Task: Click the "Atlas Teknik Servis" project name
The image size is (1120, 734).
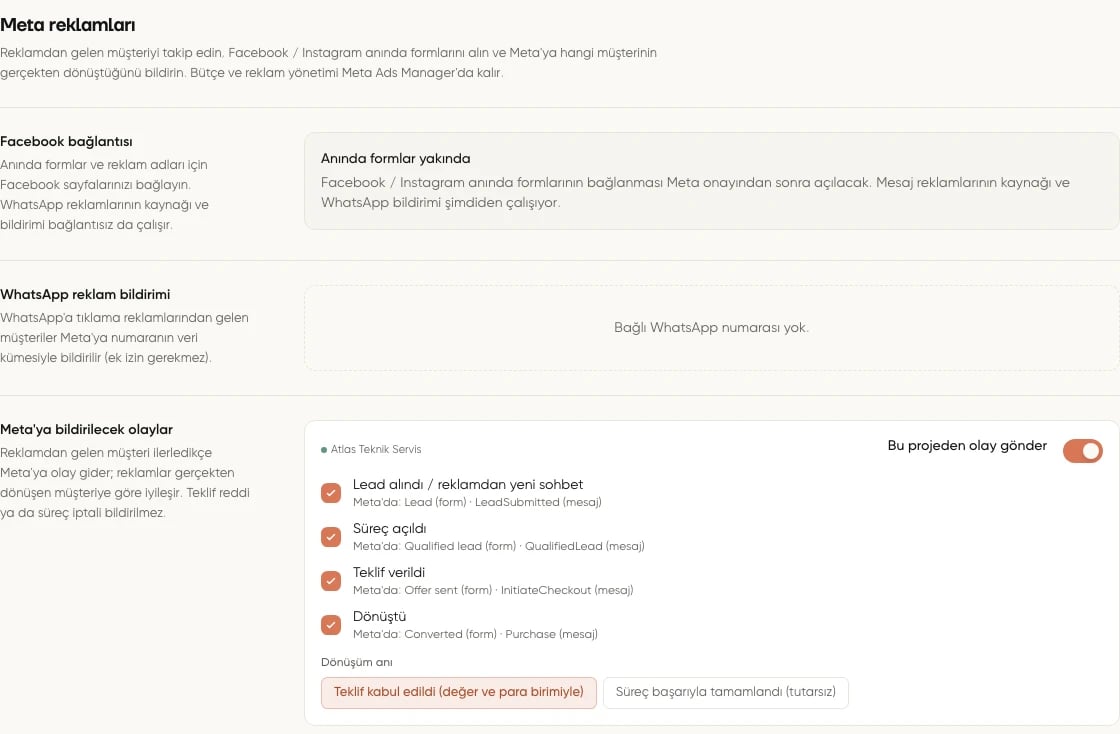Action: coord(376,449)
